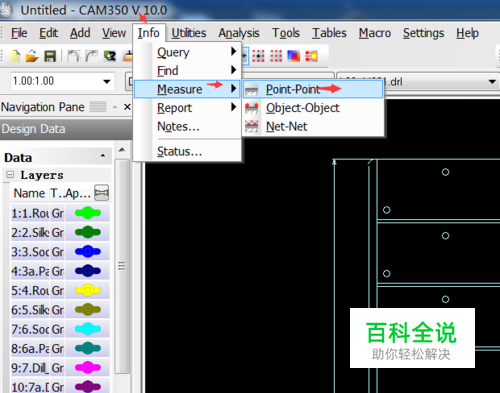The image size is (500, 393).
Task: Toggle the grid snap icon with crosshair
Action: point(258,56)
